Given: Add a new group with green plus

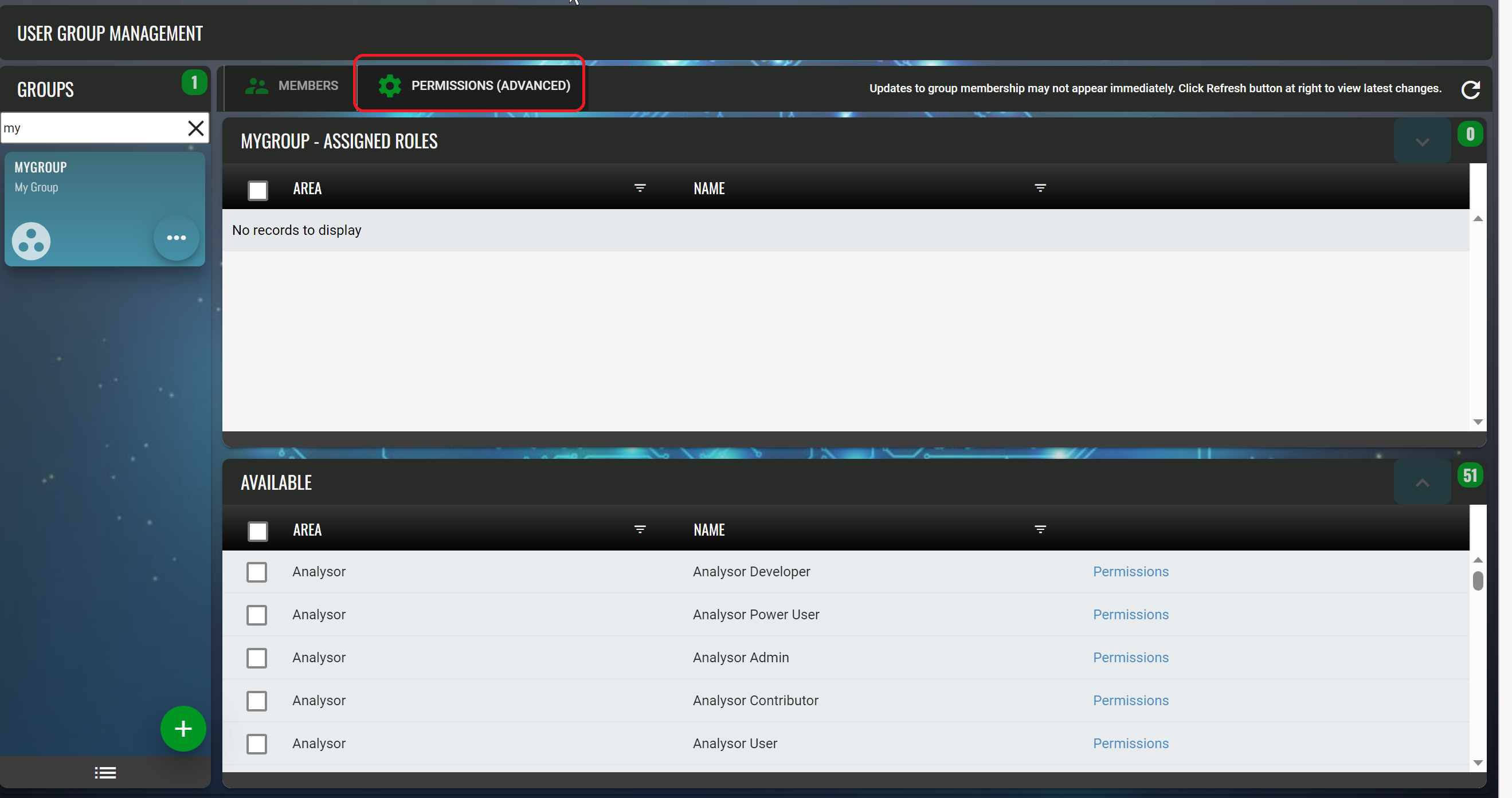Looking at the screenshot, I should click(x=183, y=729).
